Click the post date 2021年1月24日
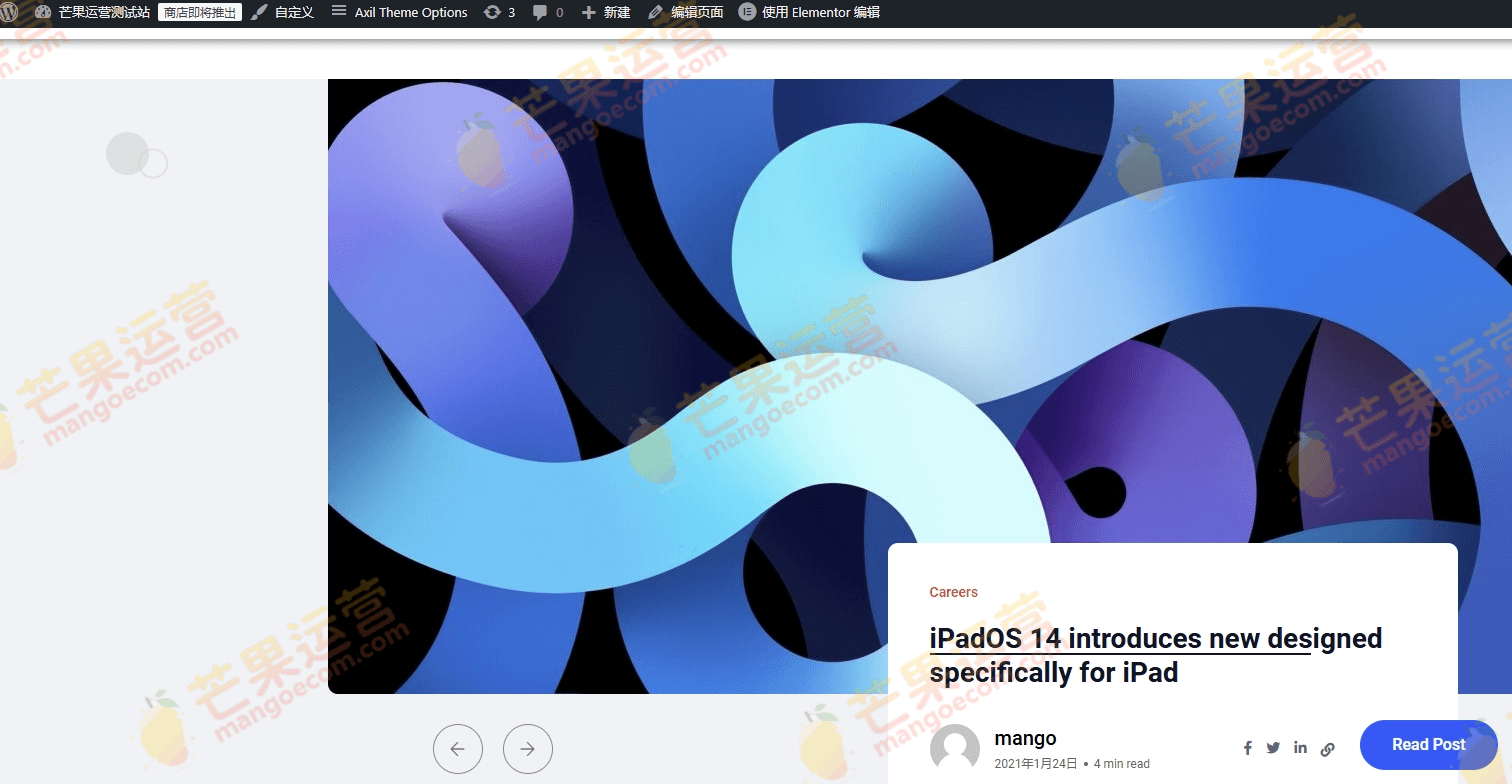The width and height of the screenshot is (1512, 784). 1036,763
